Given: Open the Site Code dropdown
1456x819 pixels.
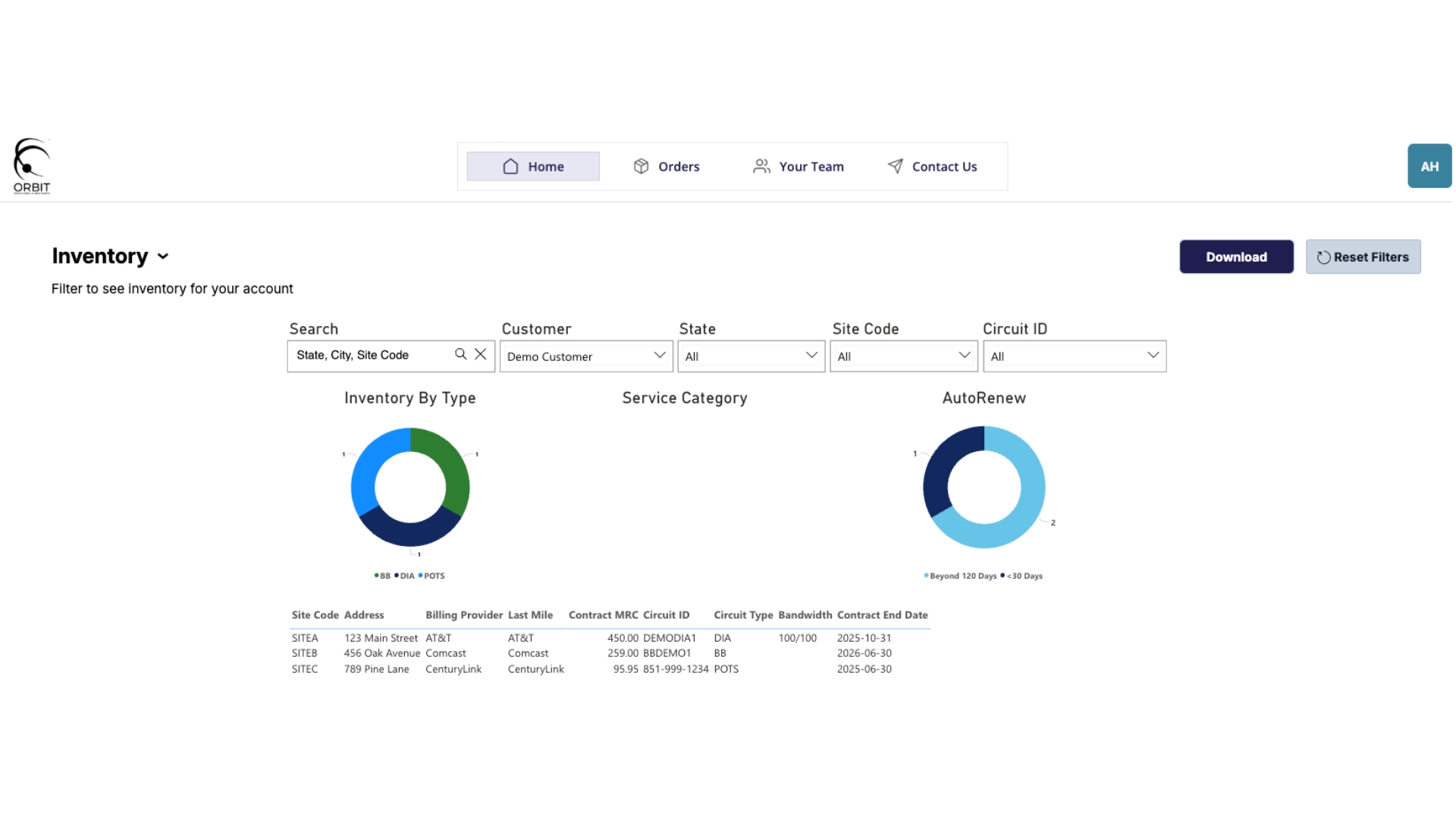Looking at the screenshot, I should coord(903,356).
